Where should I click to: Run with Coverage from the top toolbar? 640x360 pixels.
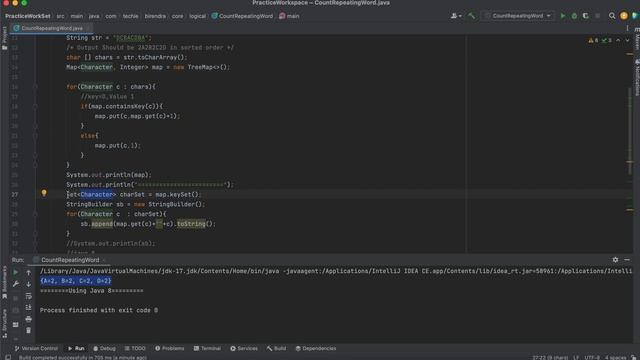click(586, 16)
